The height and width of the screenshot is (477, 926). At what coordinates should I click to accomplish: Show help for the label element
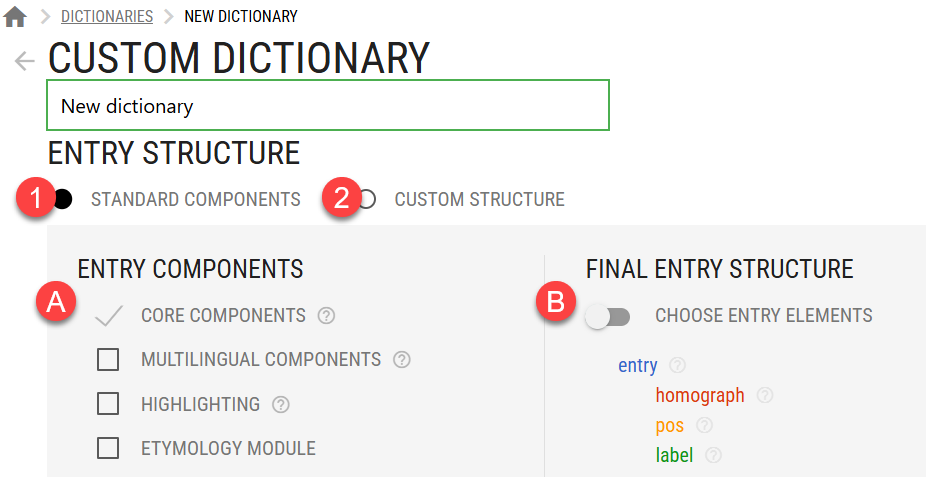tap(713, 455)
